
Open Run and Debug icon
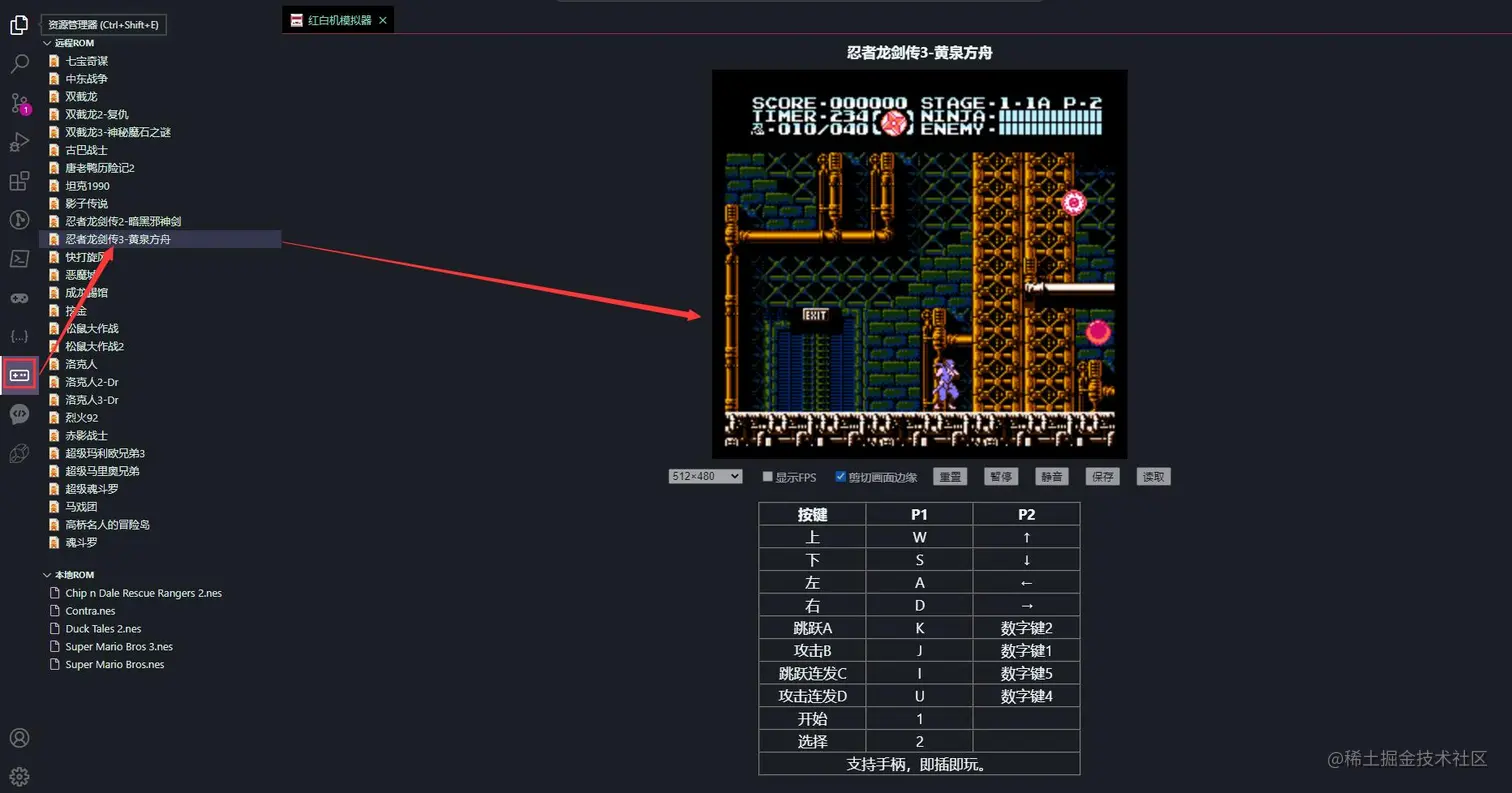point(19,142)
